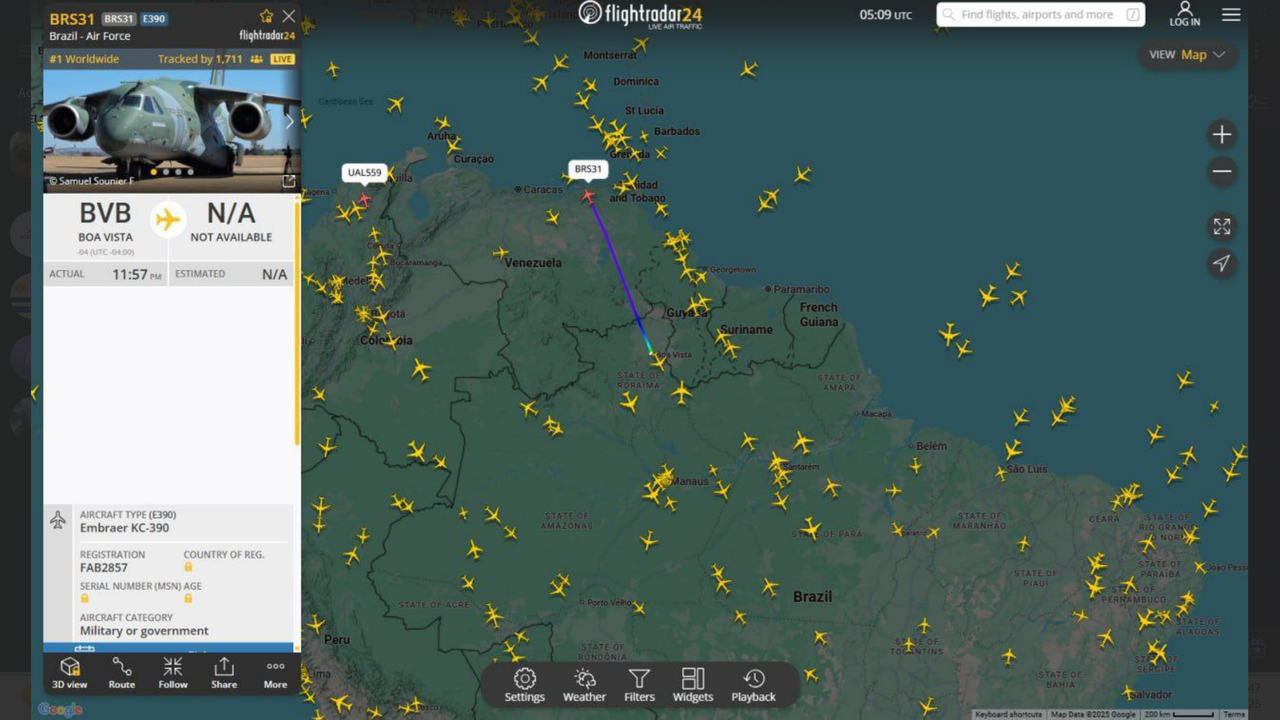This screenshot has width=1280, height=720.
Task: Open the map Terms link
Action: [x=1235, y=714]
